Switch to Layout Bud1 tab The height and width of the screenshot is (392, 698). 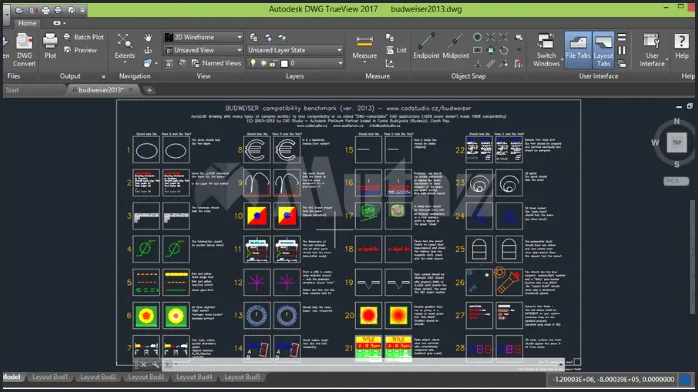tap(50, 377)
